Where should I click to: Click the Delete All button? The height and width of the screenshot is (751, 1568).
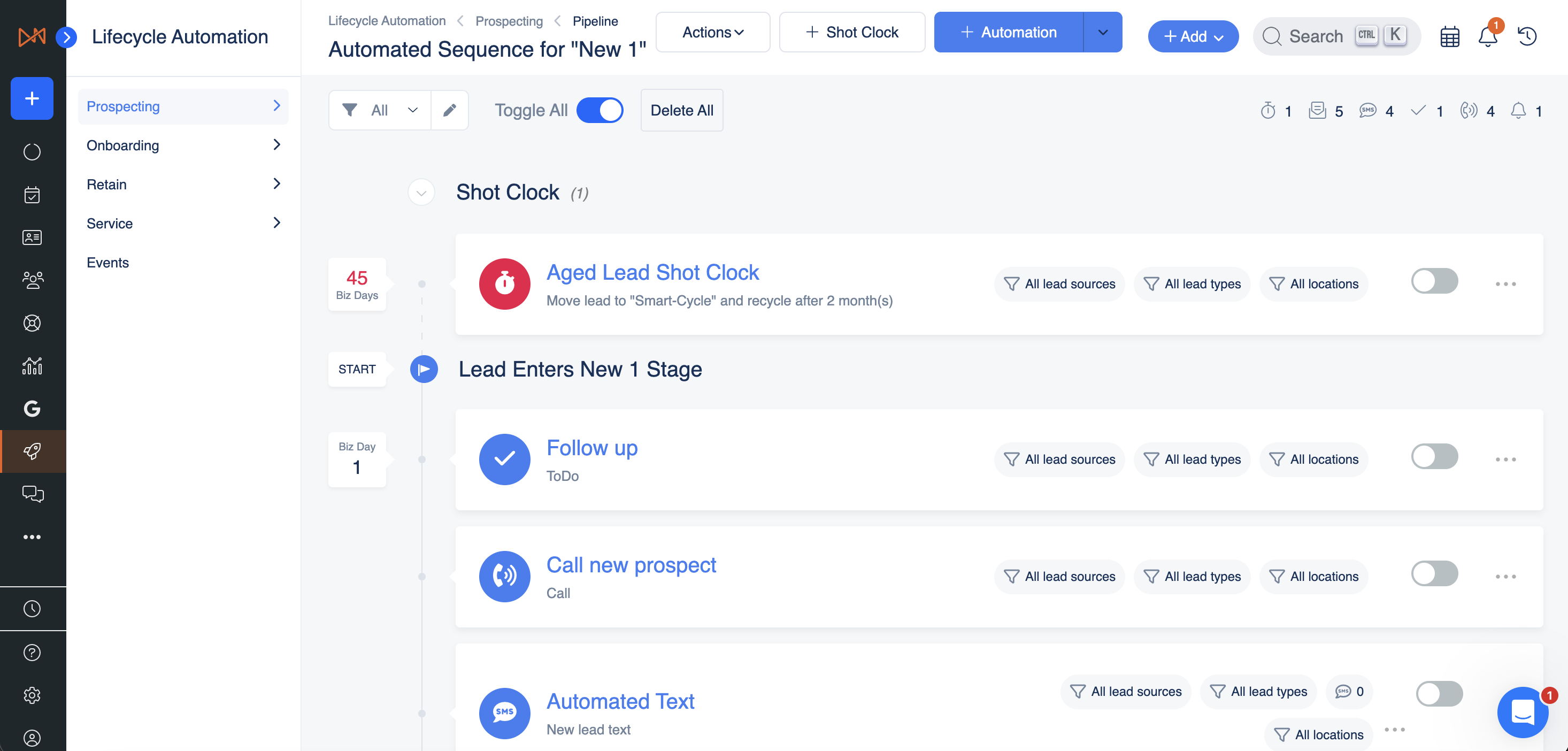(681, 110)
